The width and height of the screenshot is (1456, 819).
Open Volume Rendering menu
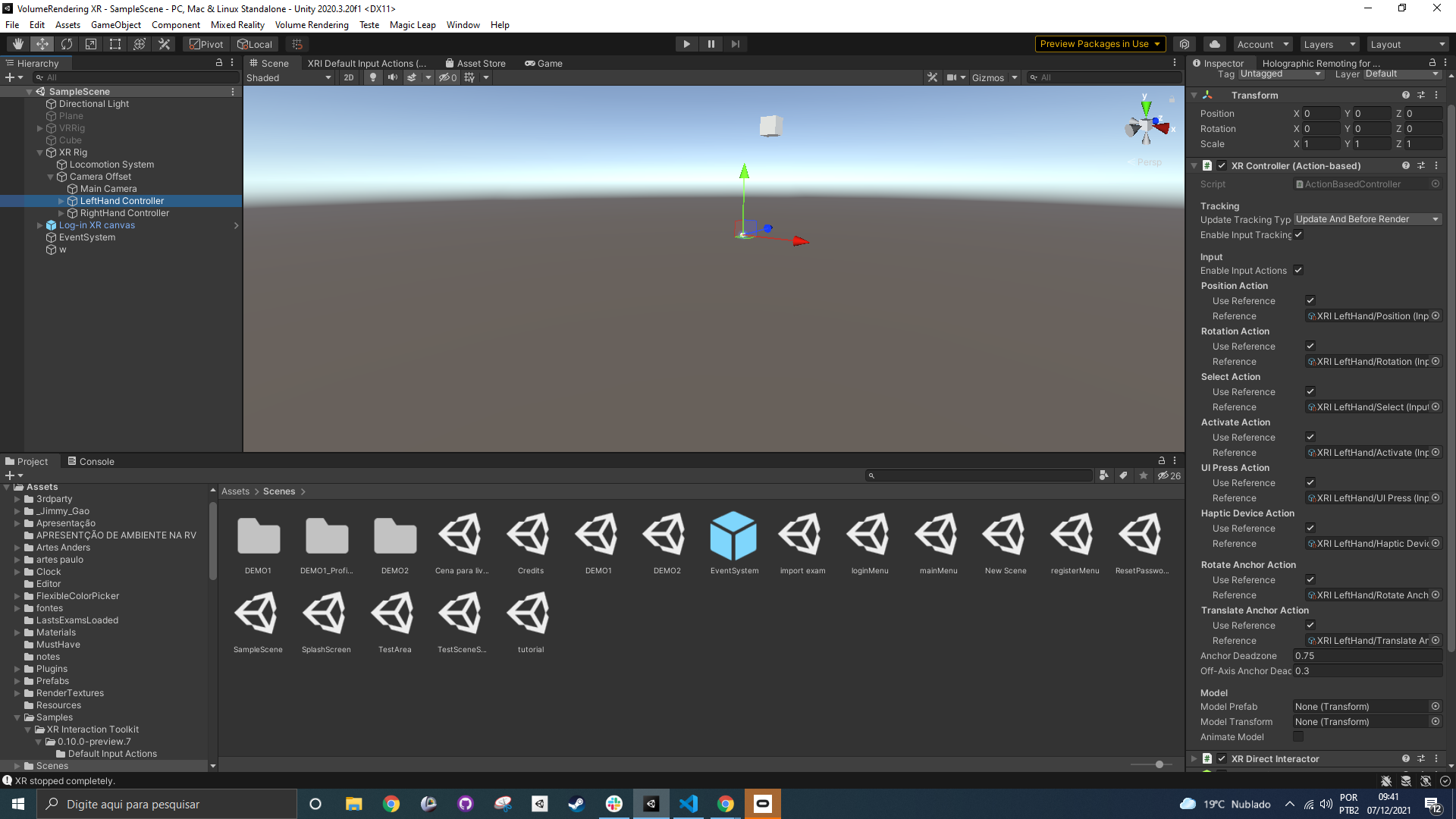pyautogui.click(x=312, y=24)
